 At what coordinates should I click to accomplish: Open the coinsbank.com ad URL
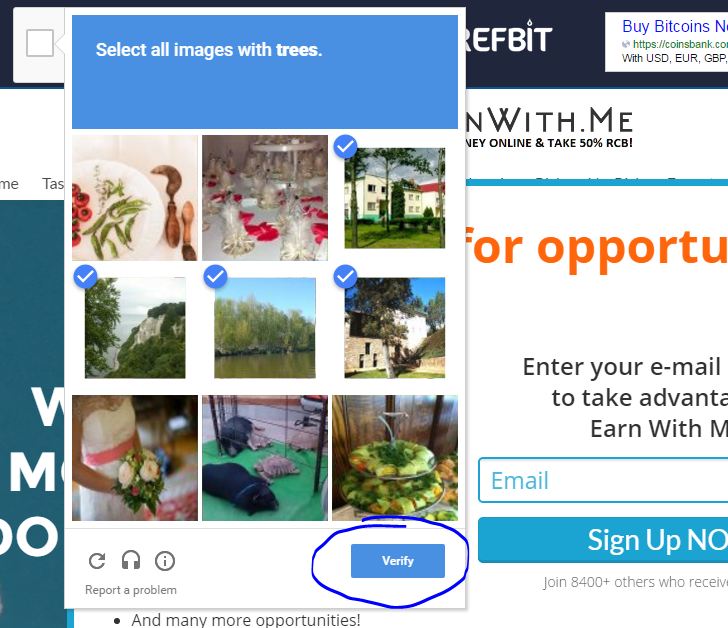680,44
